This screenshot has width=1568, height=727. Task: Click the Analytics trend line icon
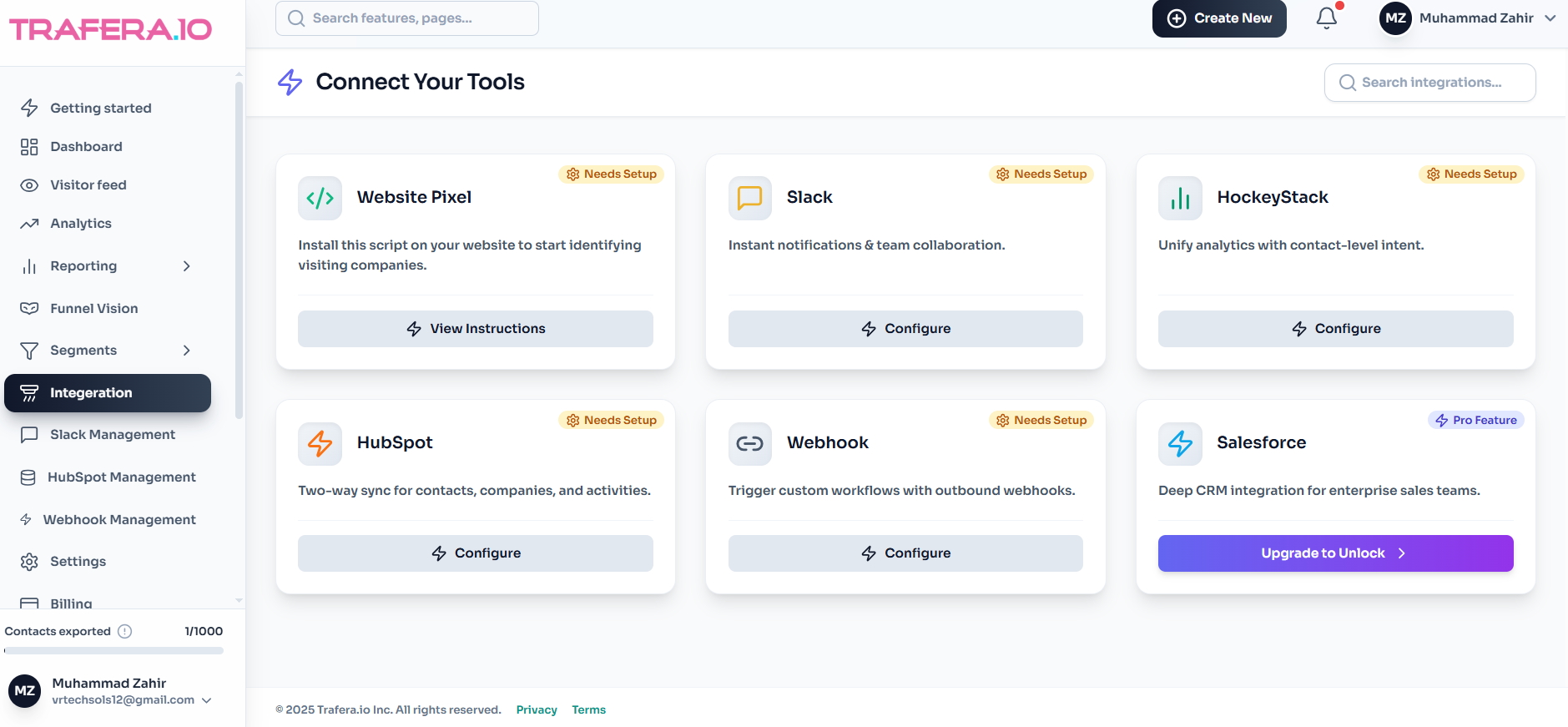pos(29,224)
